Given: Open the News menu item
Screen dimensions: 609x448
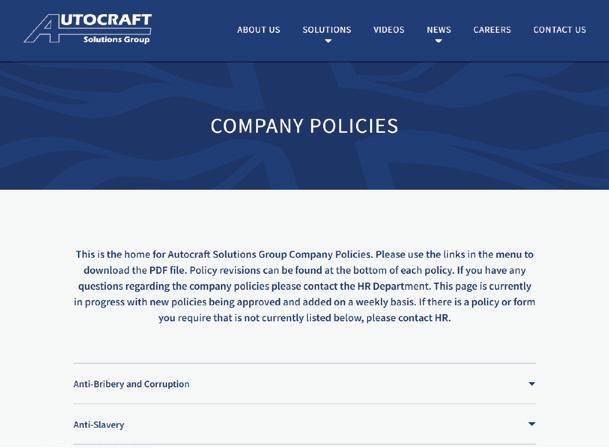Looking at the screenshot, I should click(x=438, y=30).
